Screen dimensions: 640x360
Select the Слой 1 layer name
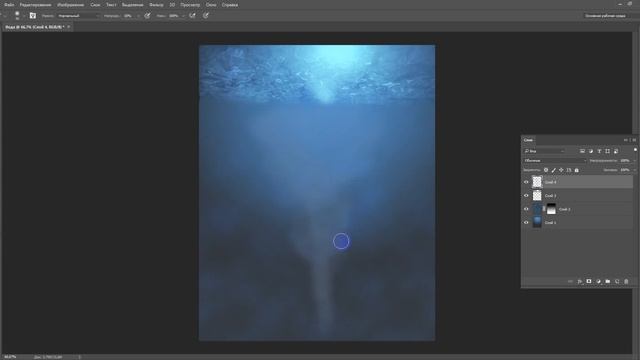551,223
